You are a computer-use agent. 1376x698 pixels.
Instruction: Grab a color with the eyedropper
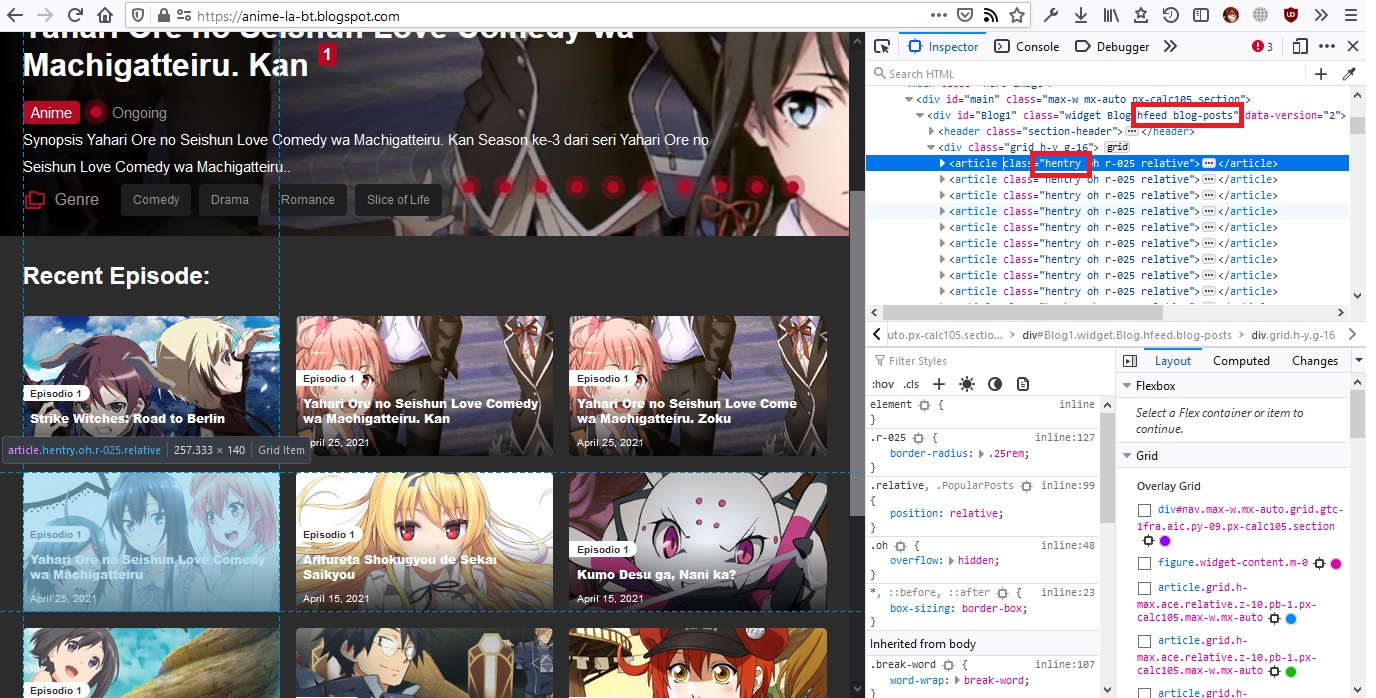coord(1348,74)
